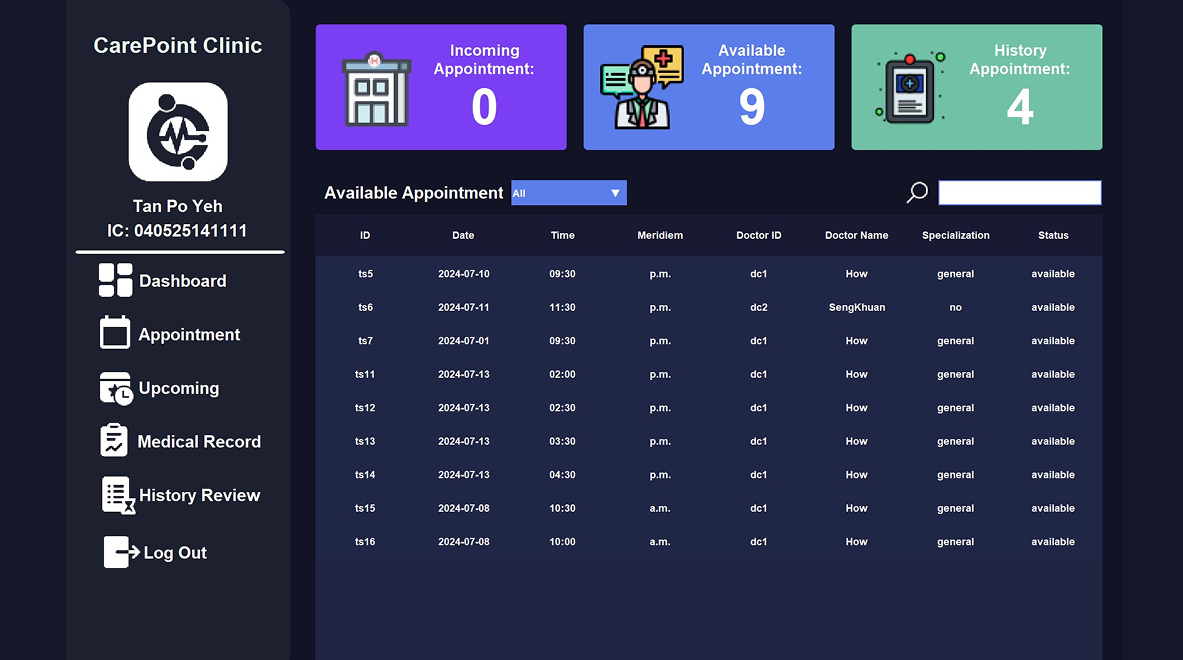Click the Log Out label
This screenshot has height=660, width=1183.
click(x=175, y=553)
